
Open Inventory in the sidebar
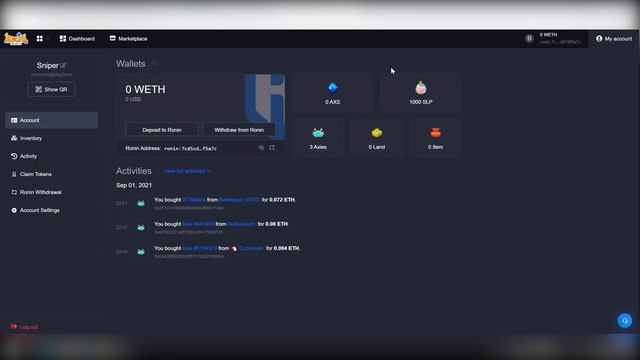point(52,138)
